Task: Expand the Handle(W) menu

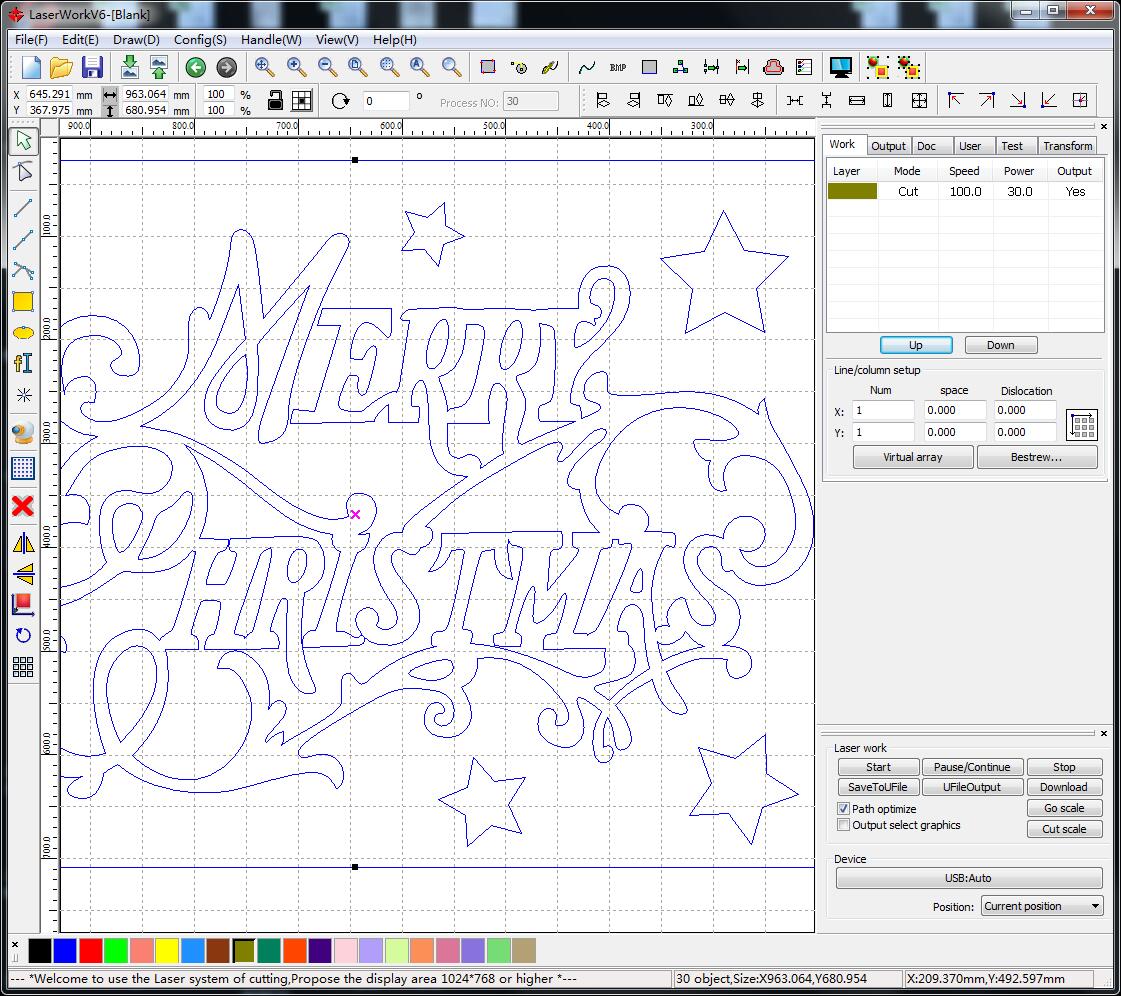Action: click(271, 40)
